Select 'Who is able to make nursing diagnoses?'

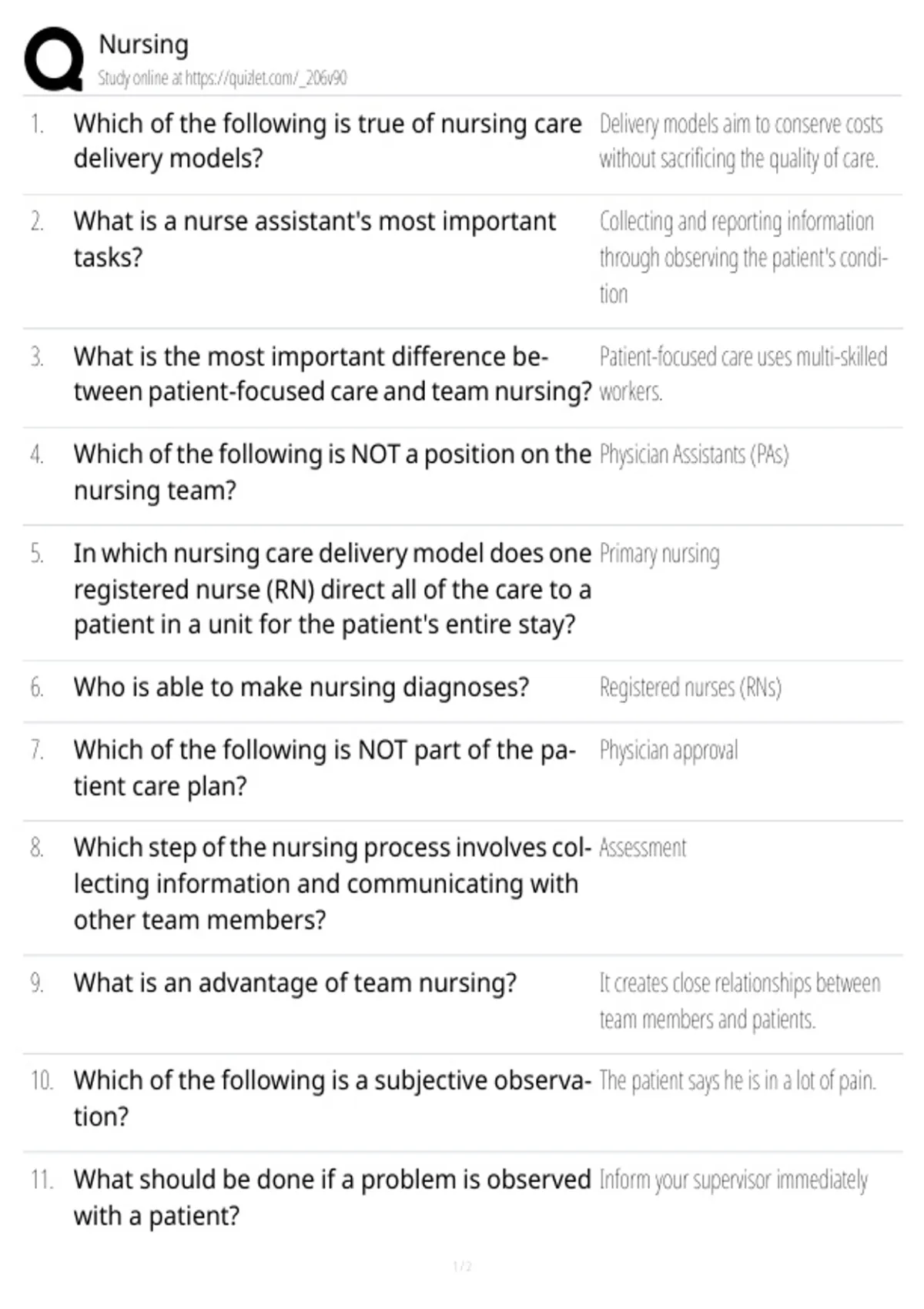click(301, 687)
